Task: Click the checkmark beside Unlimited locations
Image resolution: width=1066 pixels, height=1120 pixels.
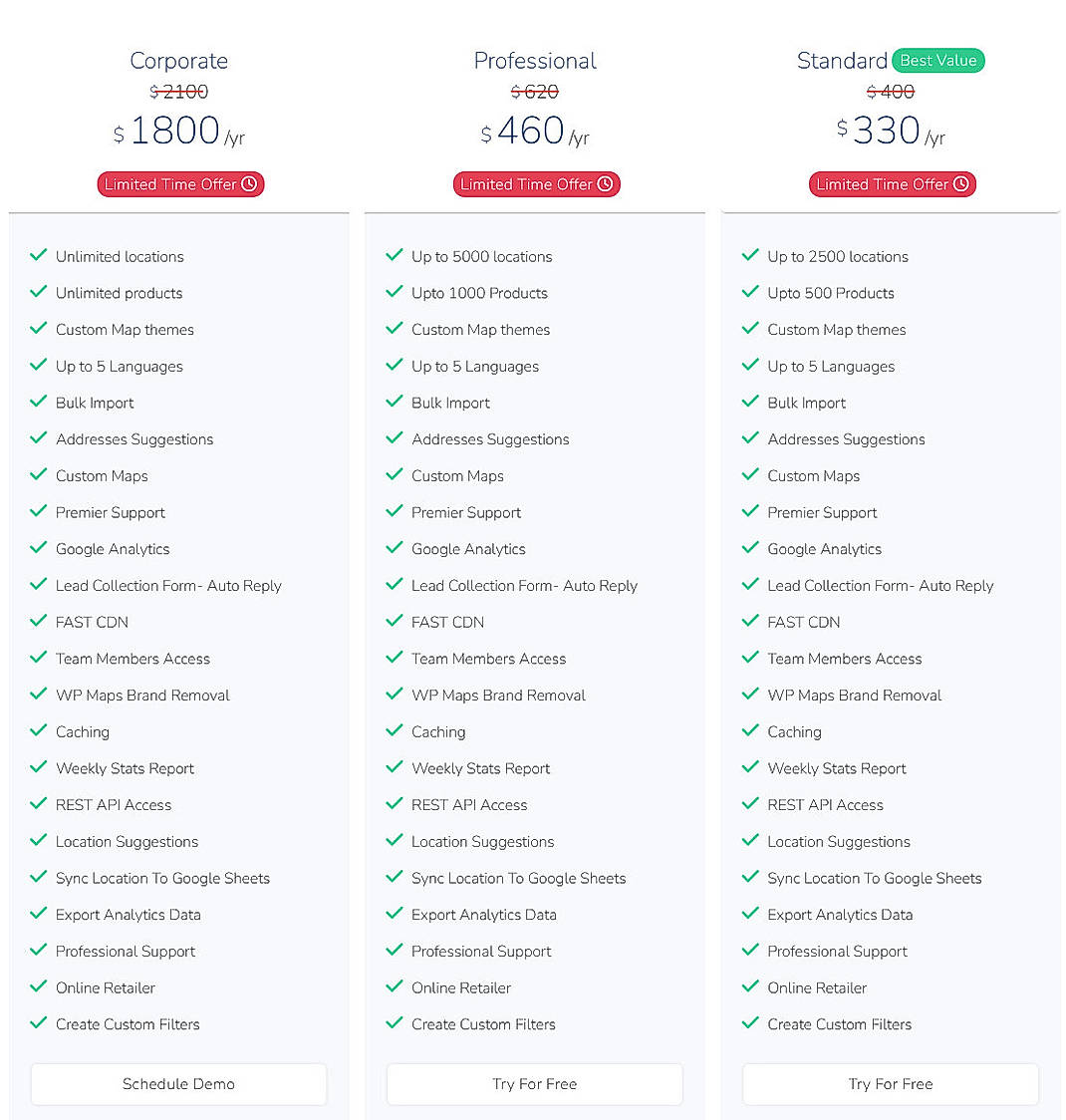Action: click(x=39, y=256)
